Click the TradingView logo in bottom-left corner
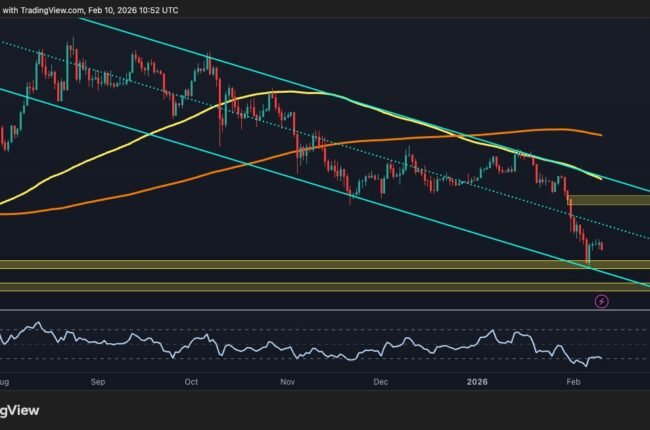650x430 pixels. (20, 410)
